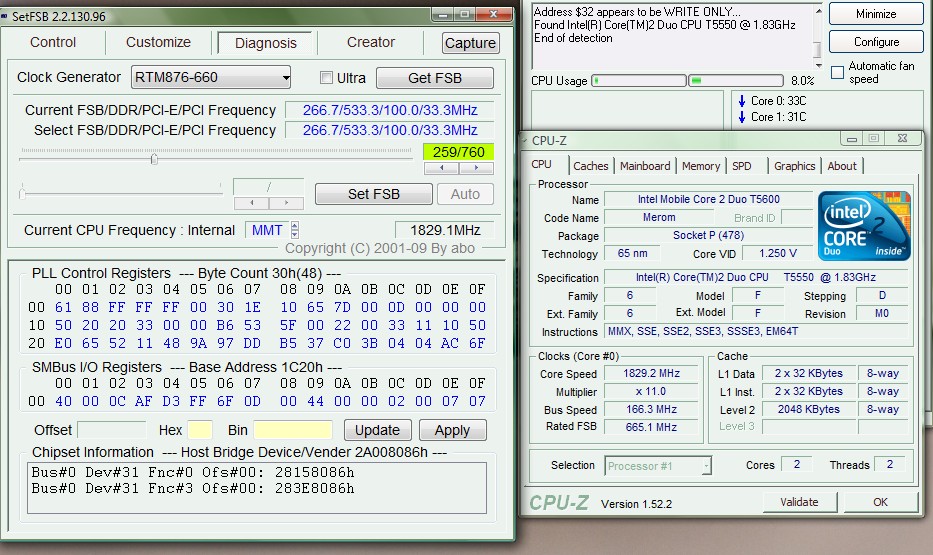Click the Offset input field
933x555 pixels.
tap(112, 429)
